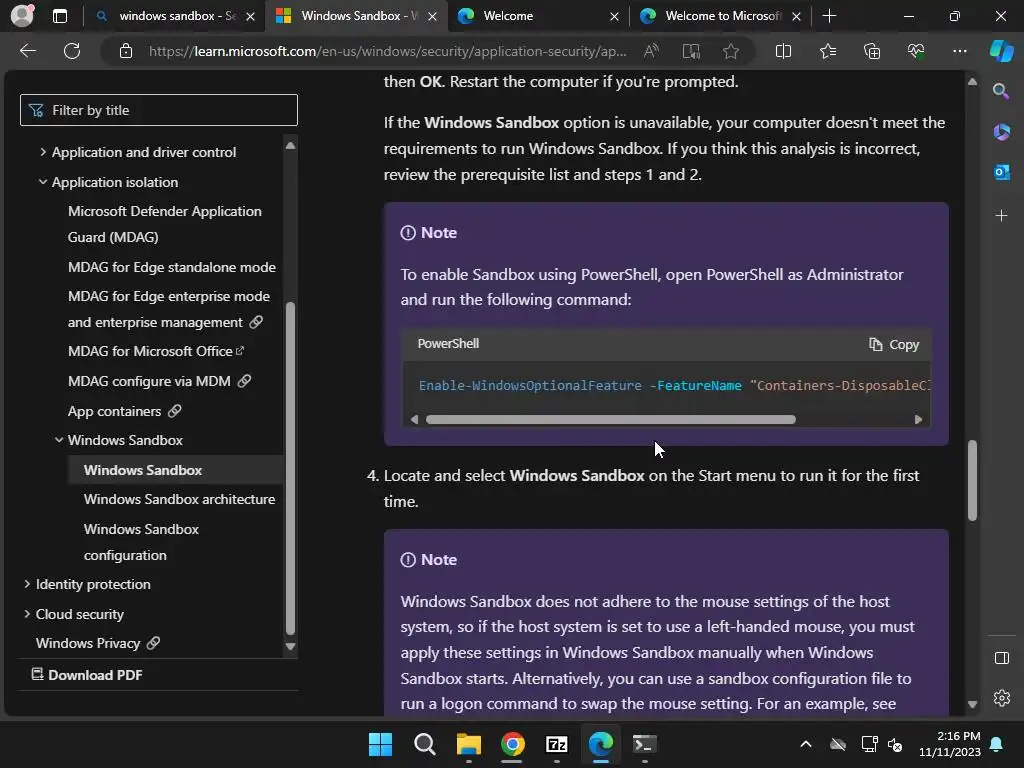Open sidebar settings gear
This screenshot has height=768, width=1024.
click(1001, 698)
